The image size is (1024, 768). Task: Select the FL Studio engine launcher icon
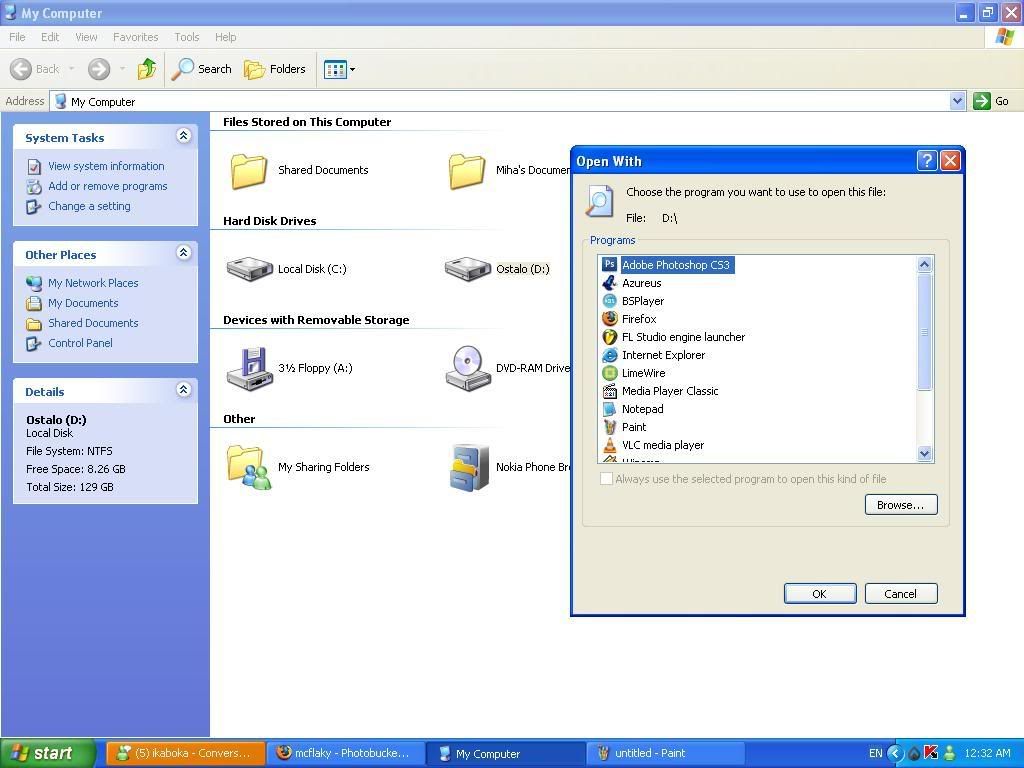[x=609, y=337]
